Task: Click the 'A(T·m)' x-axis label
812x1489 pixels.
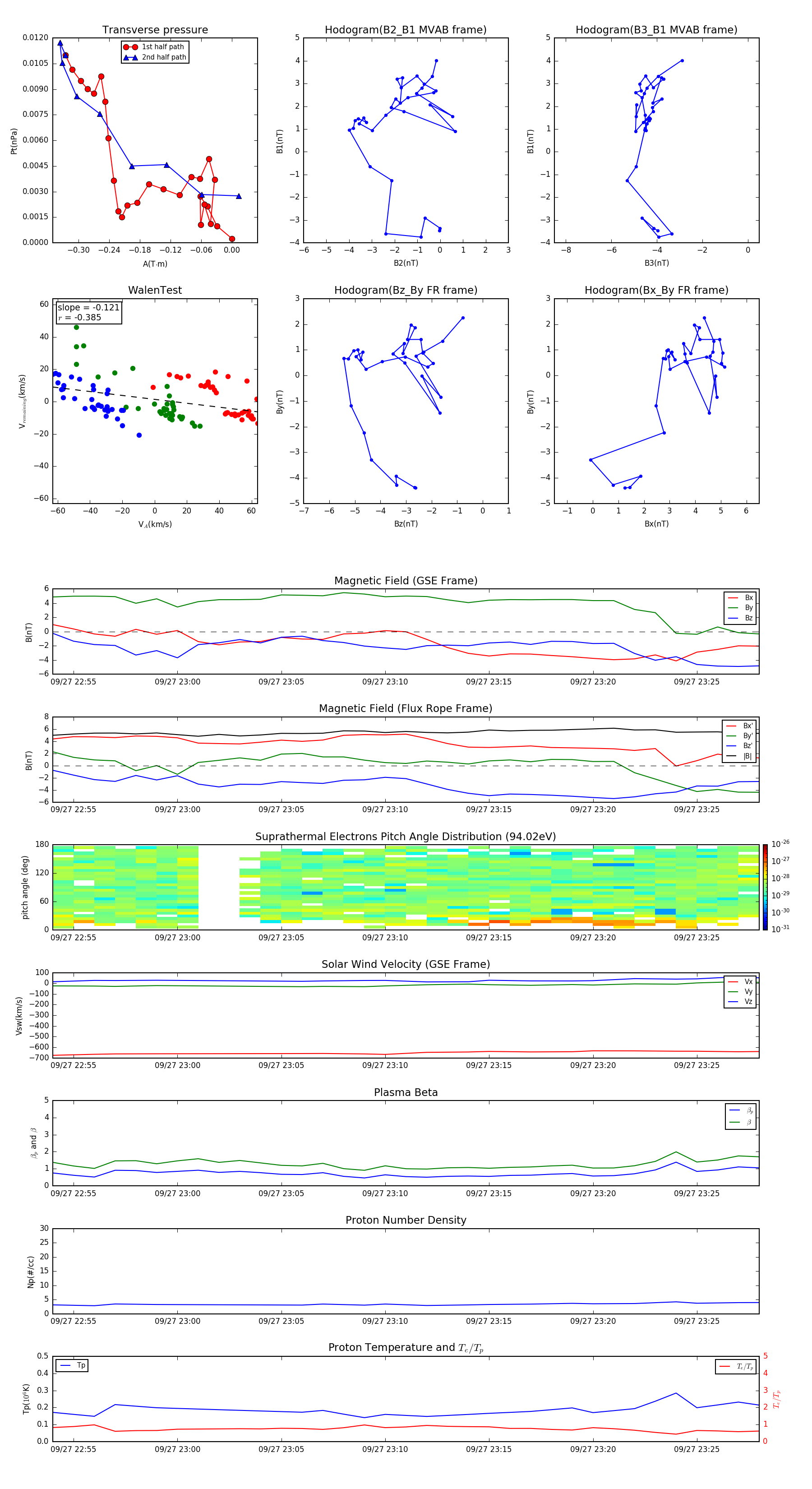Action: pyautogui.click(x=155, y=264)
